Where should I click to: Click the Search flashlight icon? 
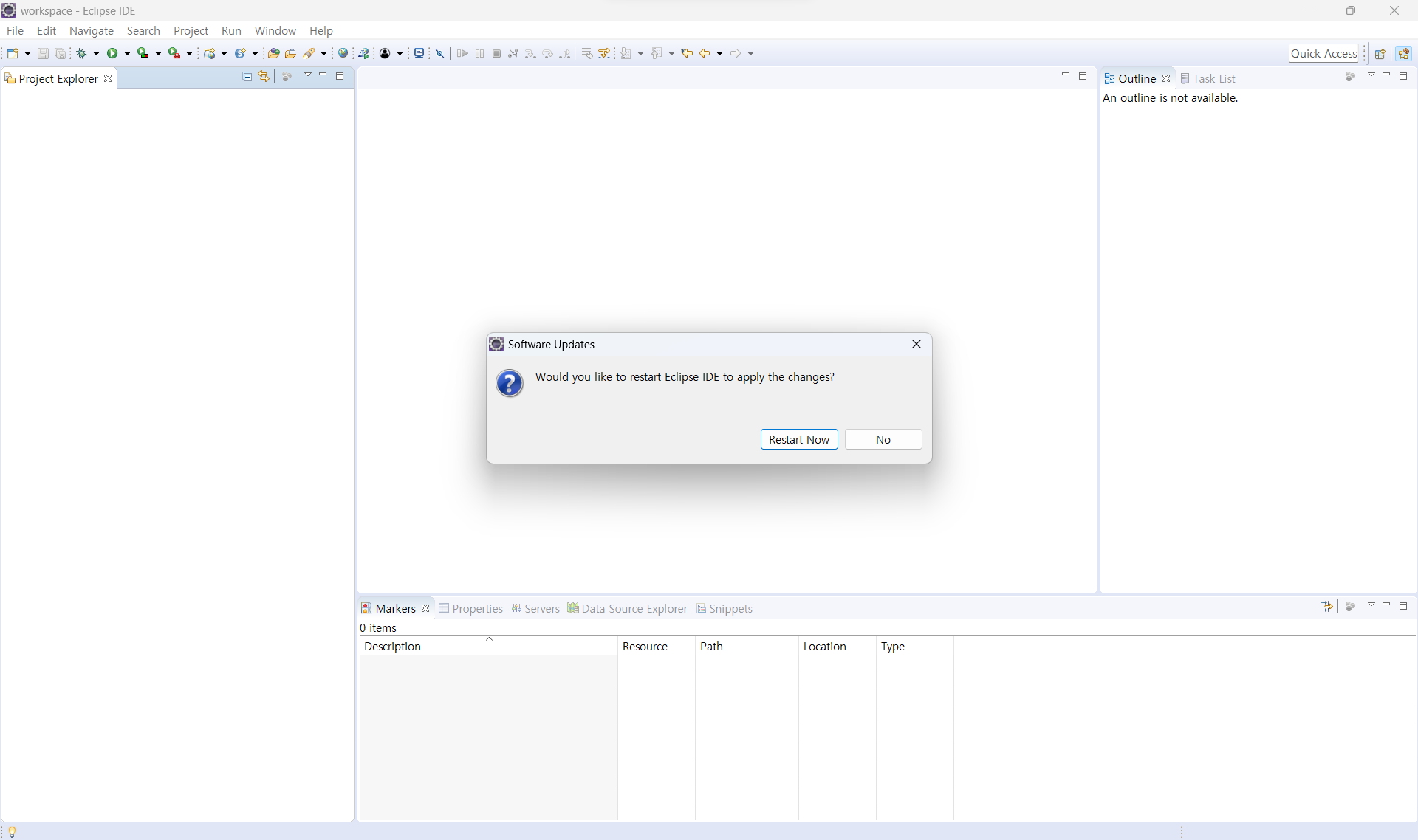309,53
